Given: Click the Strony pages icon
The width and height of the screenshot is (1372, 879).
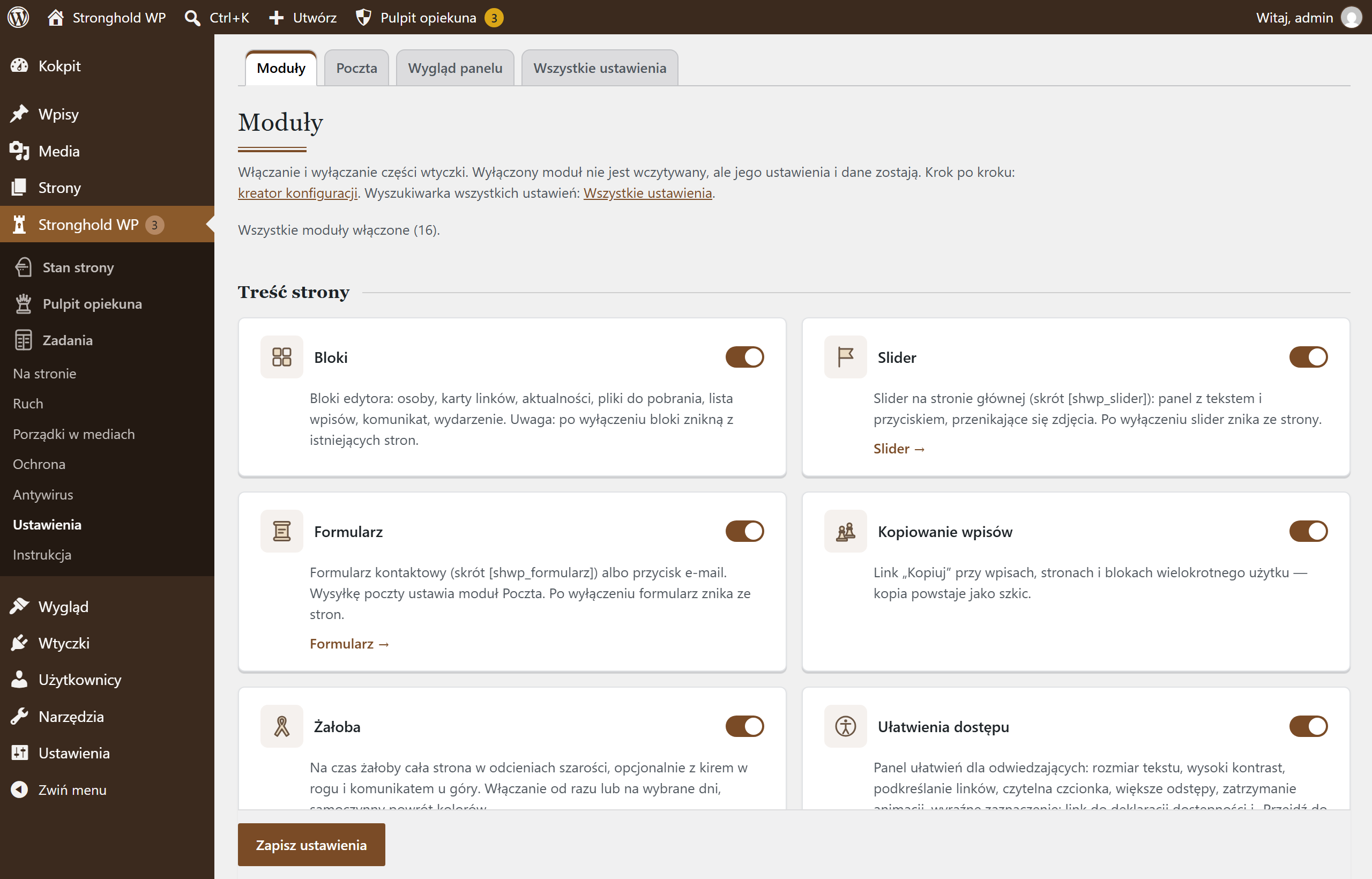Looking at the screenshot, I should [19, 187].
